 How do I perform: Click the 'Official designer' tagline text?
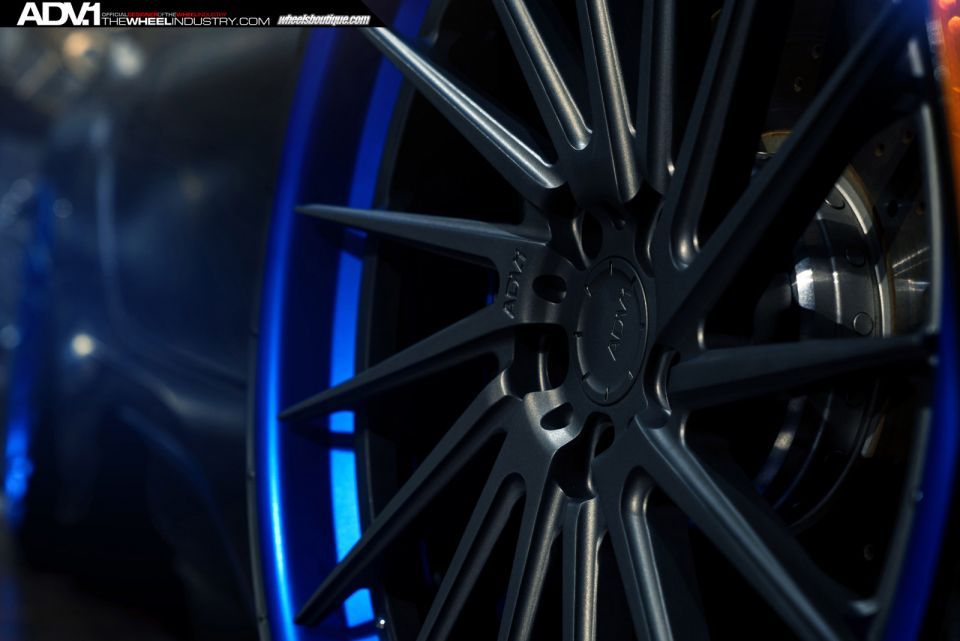click(x=184, y=10)
